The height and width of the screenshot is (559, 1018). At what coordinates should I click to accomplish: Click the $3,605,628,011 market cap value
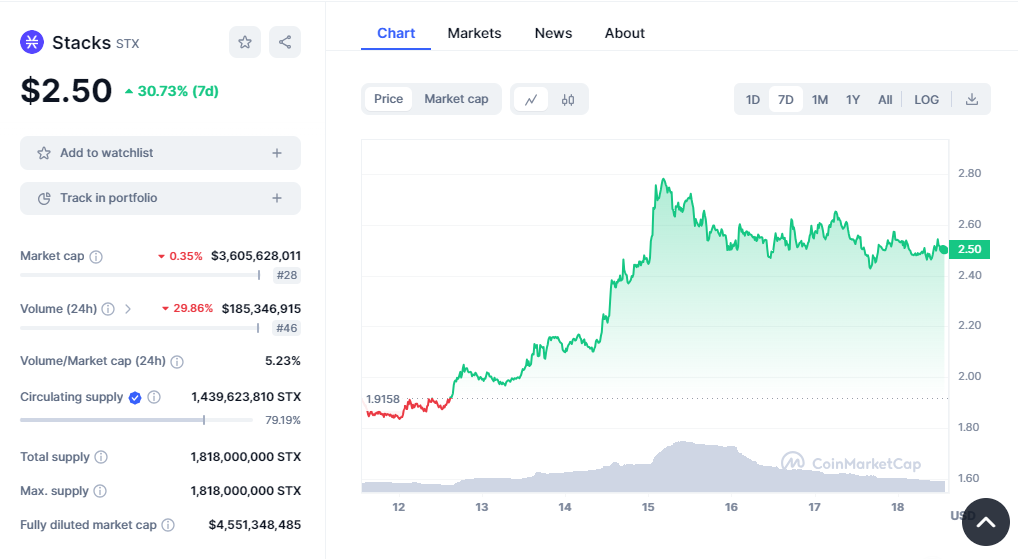[256, 256]
